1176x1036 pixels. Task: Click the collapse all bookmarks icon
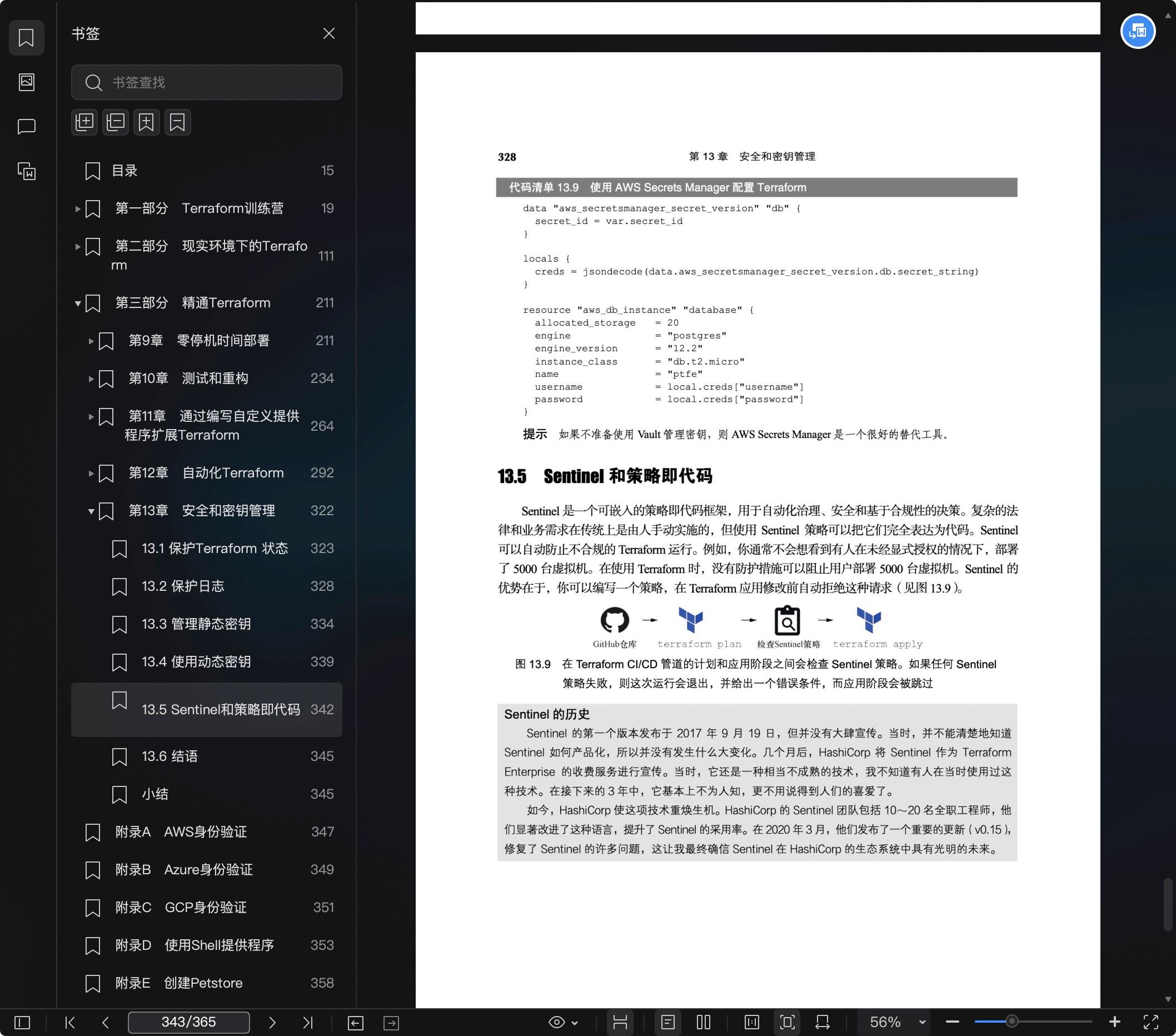click(x=116, y=122)
